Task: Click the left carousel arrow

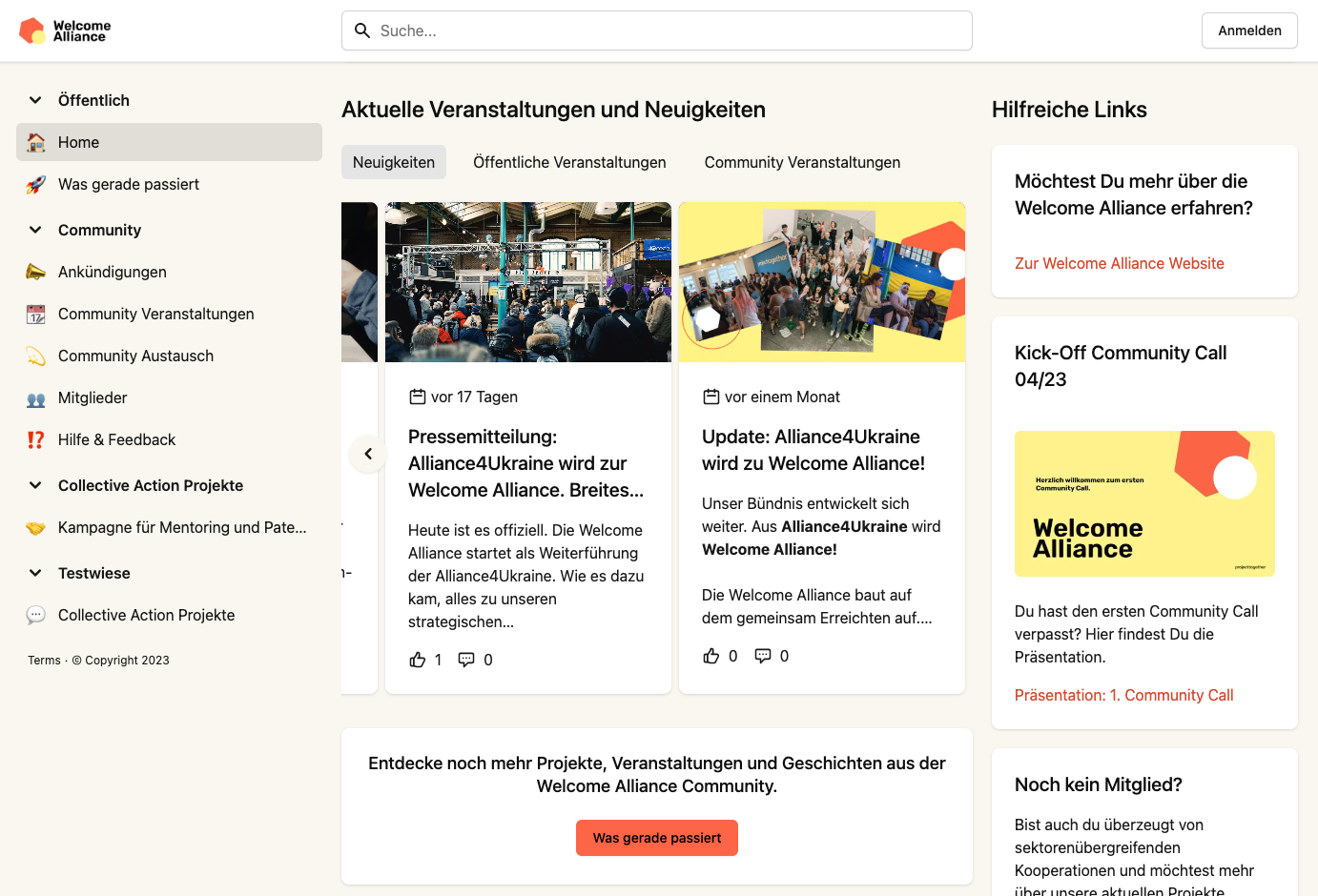Action: tap(368, 454)
